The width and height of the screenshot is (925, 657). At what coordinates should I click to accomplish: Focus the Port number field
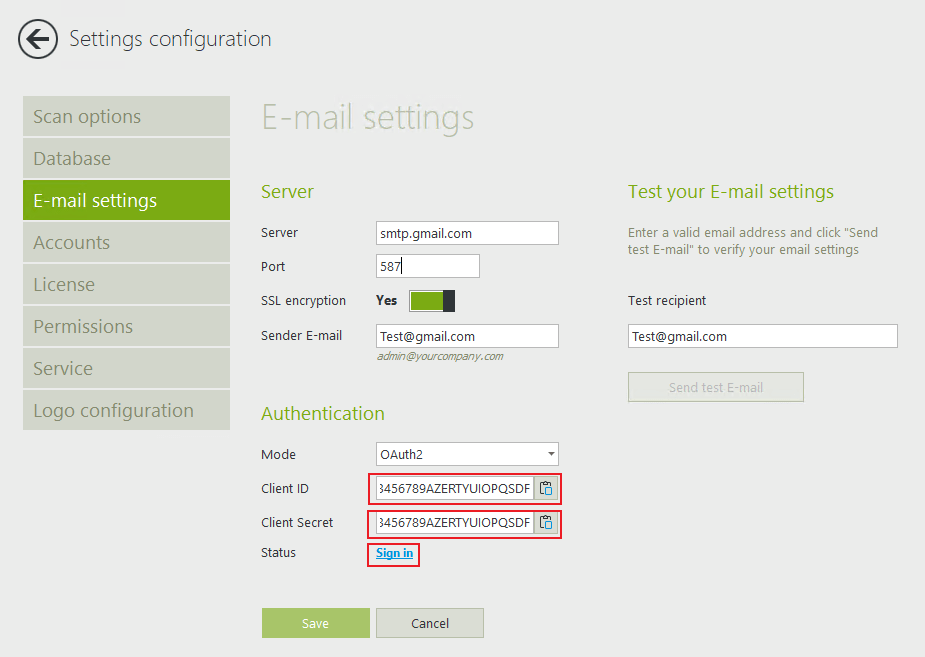(x=428, y=267)
